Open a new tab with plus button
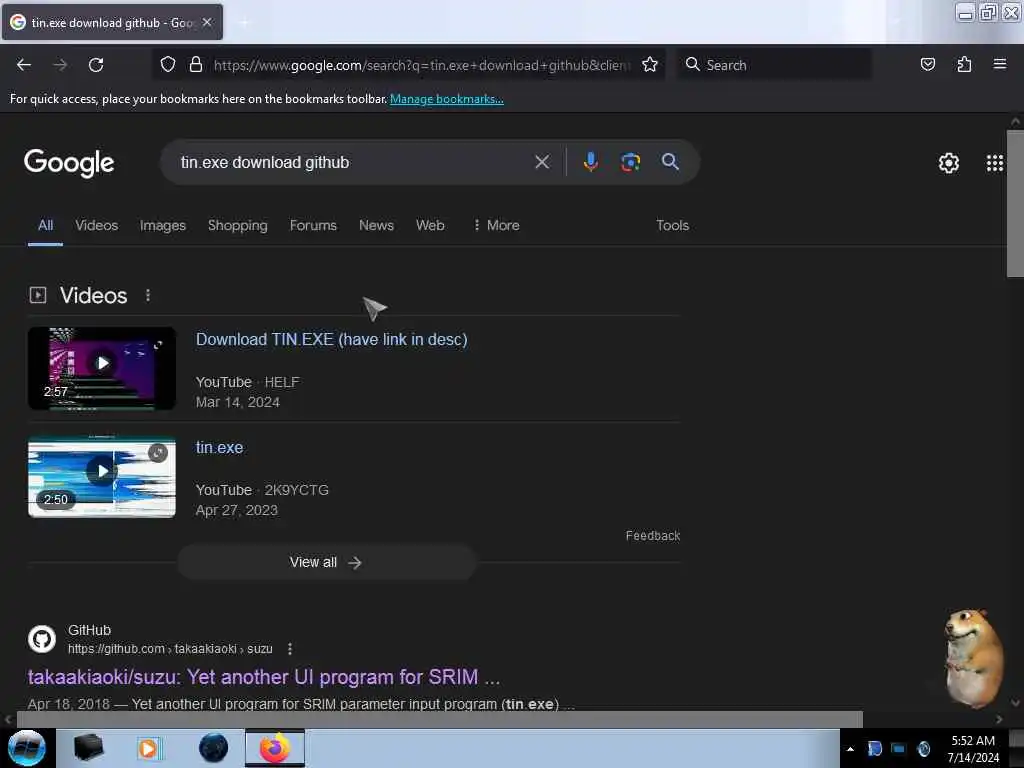The width and height of the screenshot is (1024, 768). click(244, 23)
